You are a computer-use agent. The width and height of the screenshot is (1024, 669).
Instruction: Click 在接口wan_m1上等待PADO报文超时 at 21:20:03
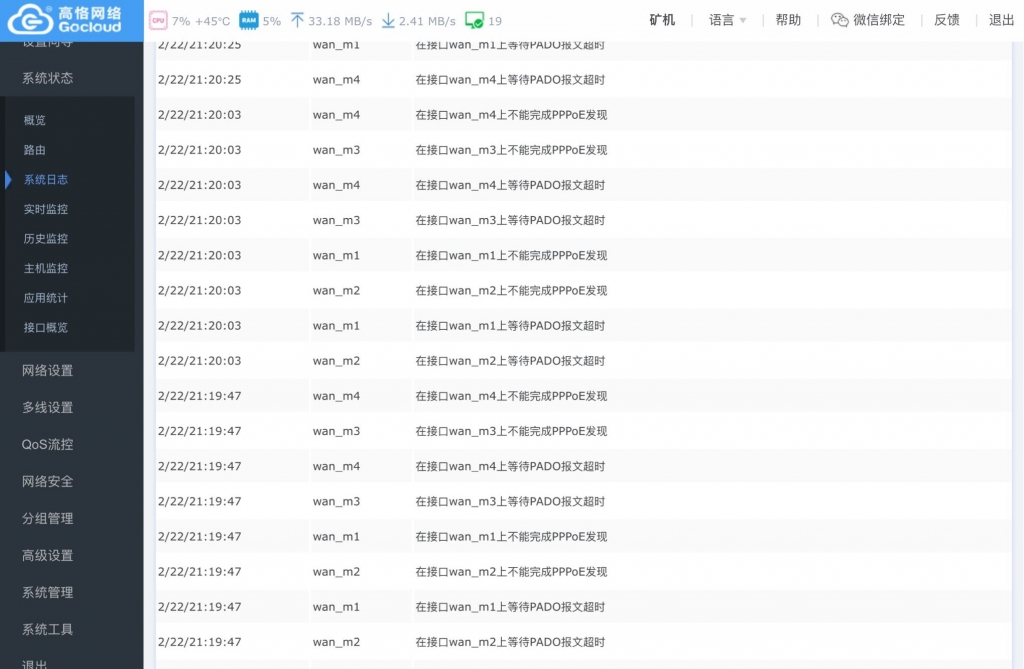[x=510, y=326]
